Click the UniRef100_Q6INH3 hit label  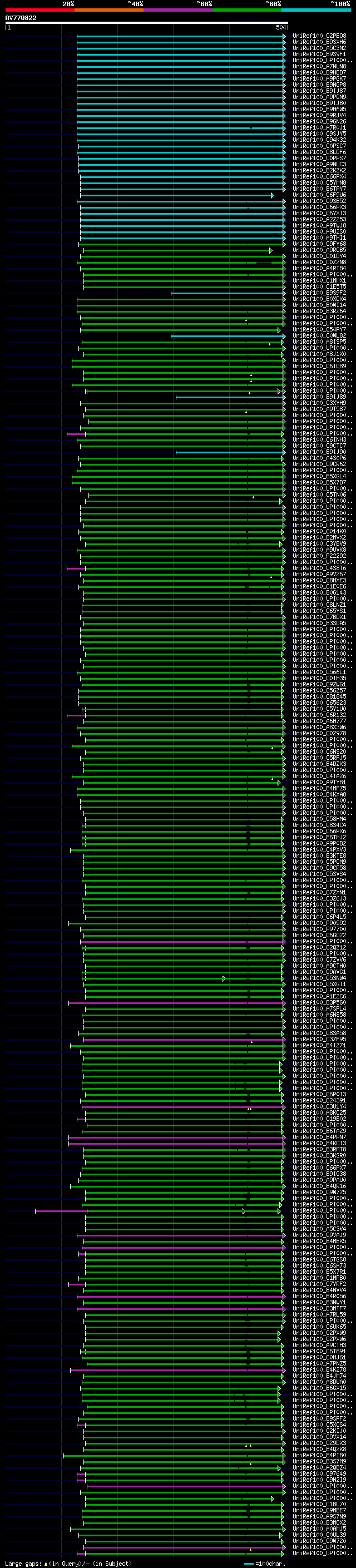[319, 440]
